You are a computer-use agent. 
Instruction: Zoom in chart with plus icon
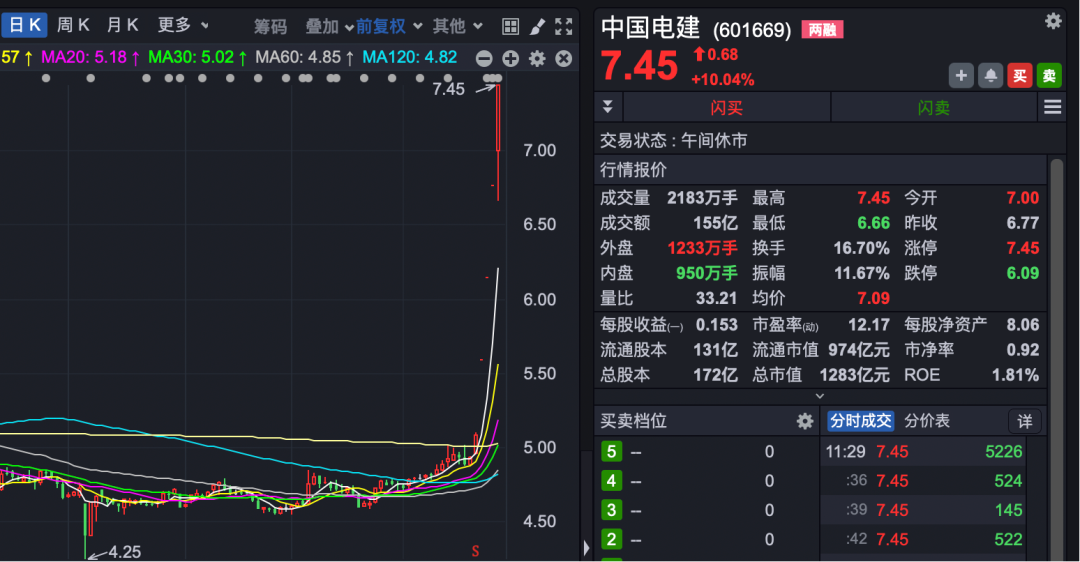pyautogui.click(x=510, y=59)
